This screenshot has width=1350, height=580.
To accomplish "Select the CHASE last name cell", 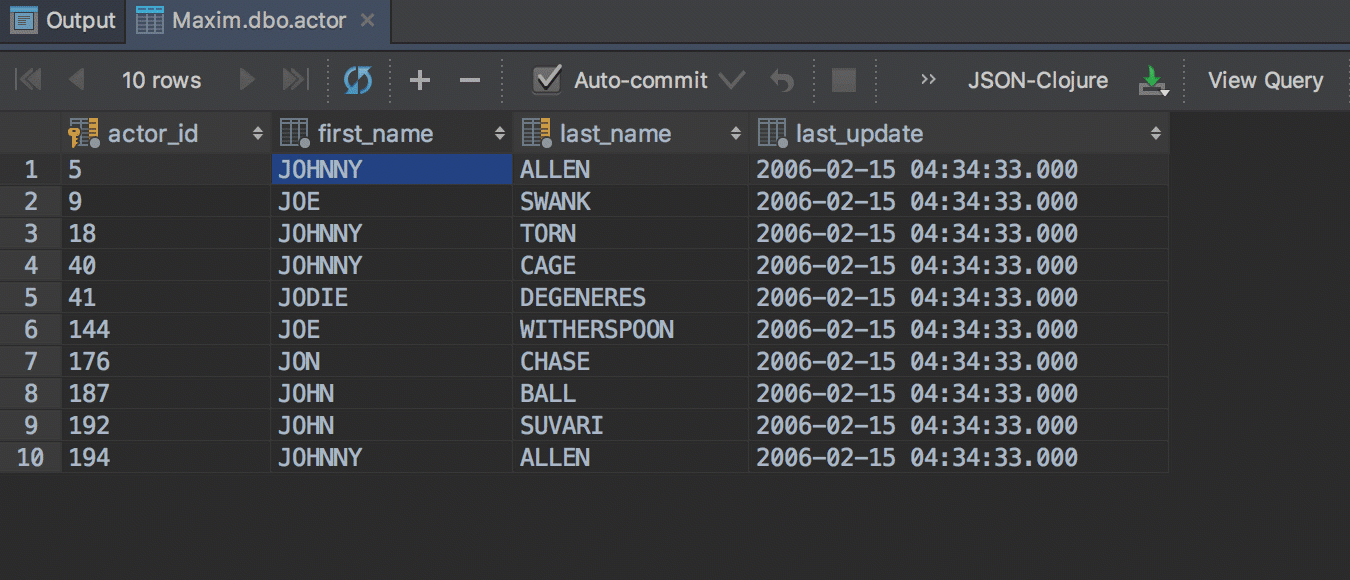I will pyautogui.click(x=631, y=361).
